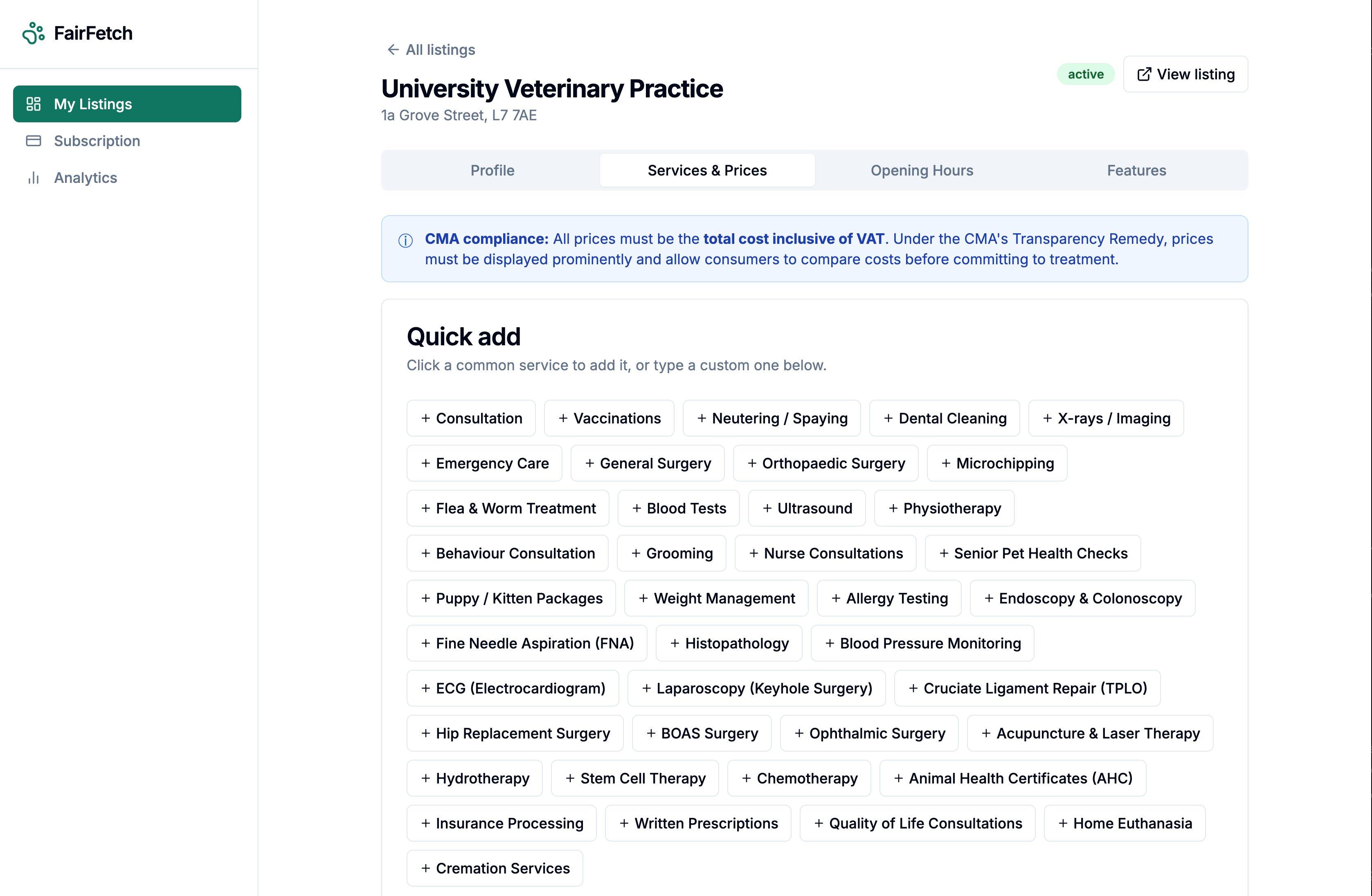The height and width of the screenshot is (896, 1372).
Task: Select the Features tab
Action: [x=1136, y=170]
